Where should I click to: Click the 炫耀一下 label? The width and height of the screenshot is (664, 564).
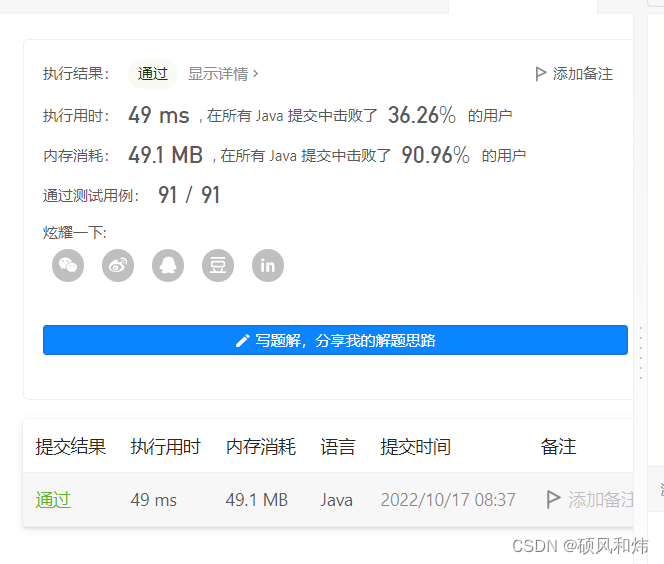pos(75,232)
